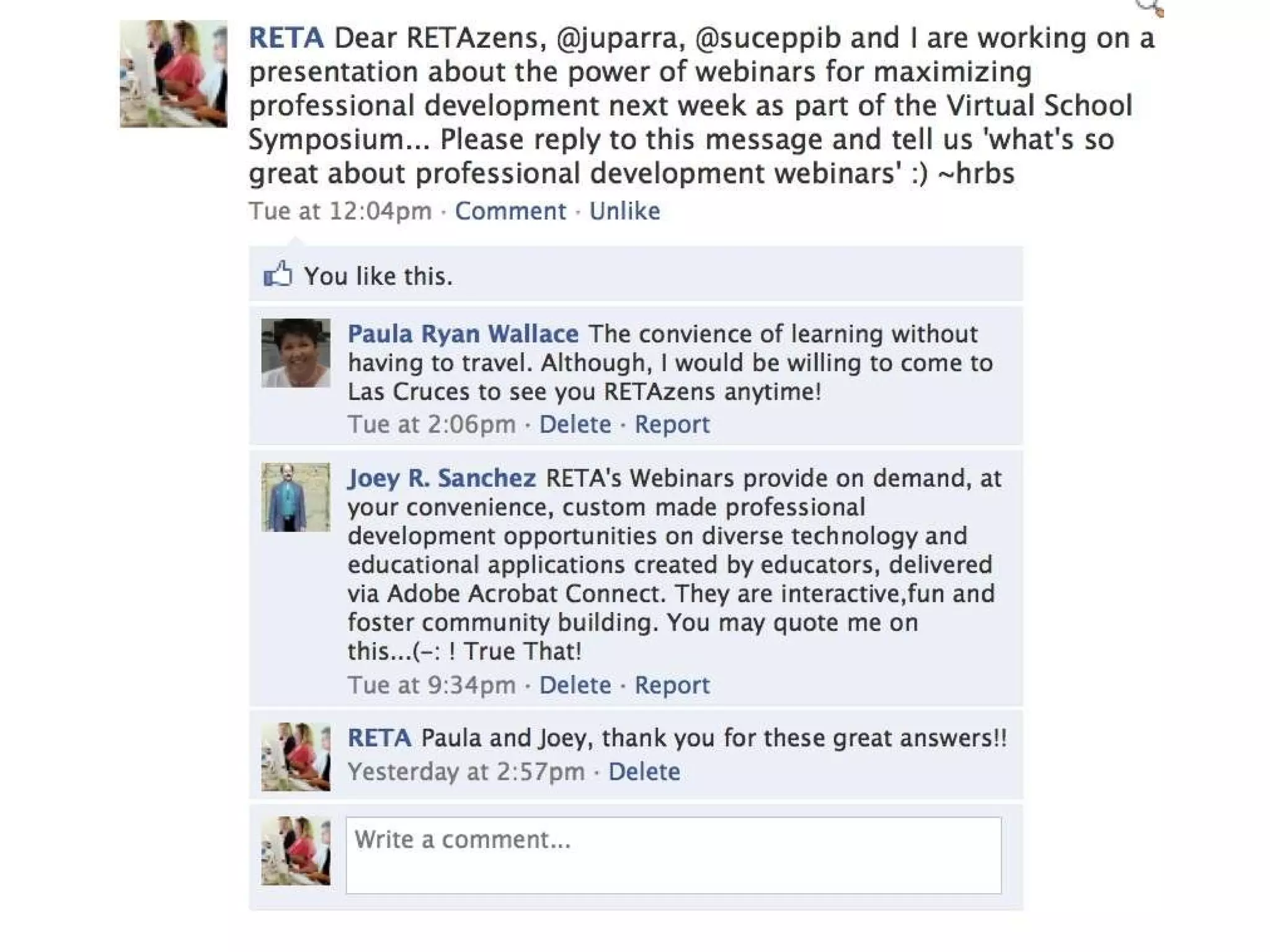
Task: Report Joey R. Sanchez's comment
Action: click(x=672, y=685)
